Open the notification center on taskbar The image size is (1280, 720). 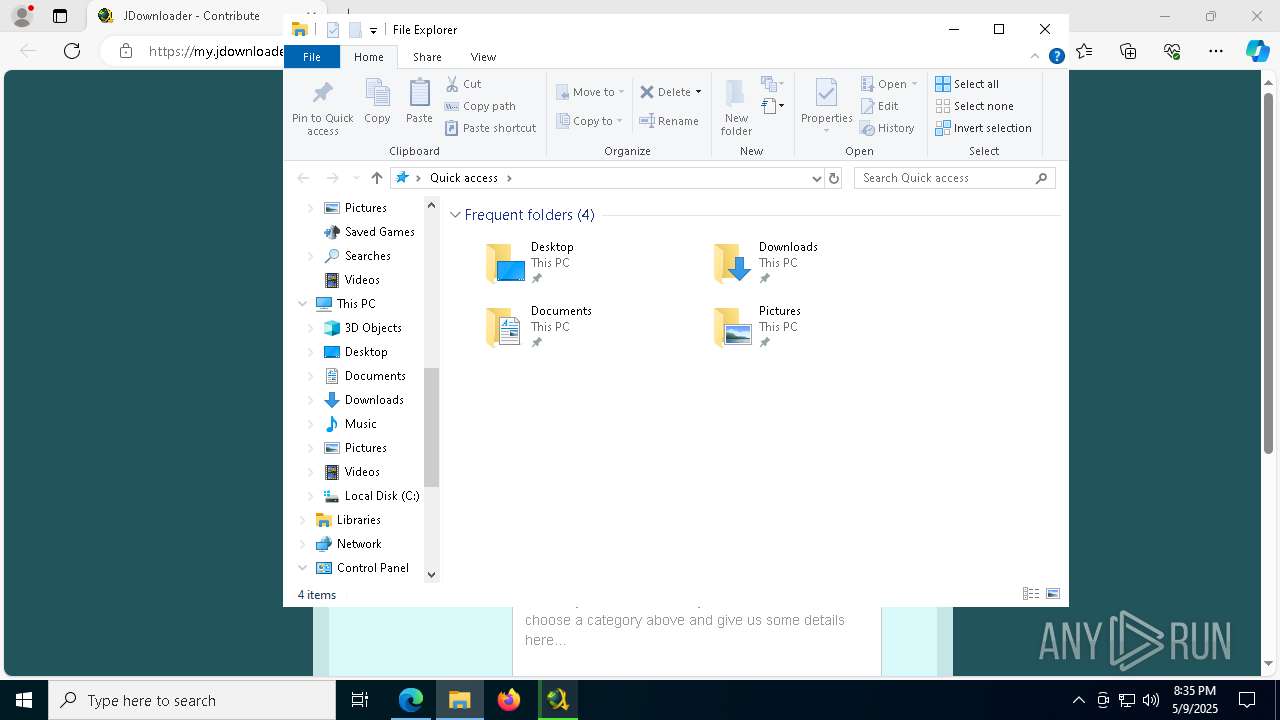[1247, 700]
